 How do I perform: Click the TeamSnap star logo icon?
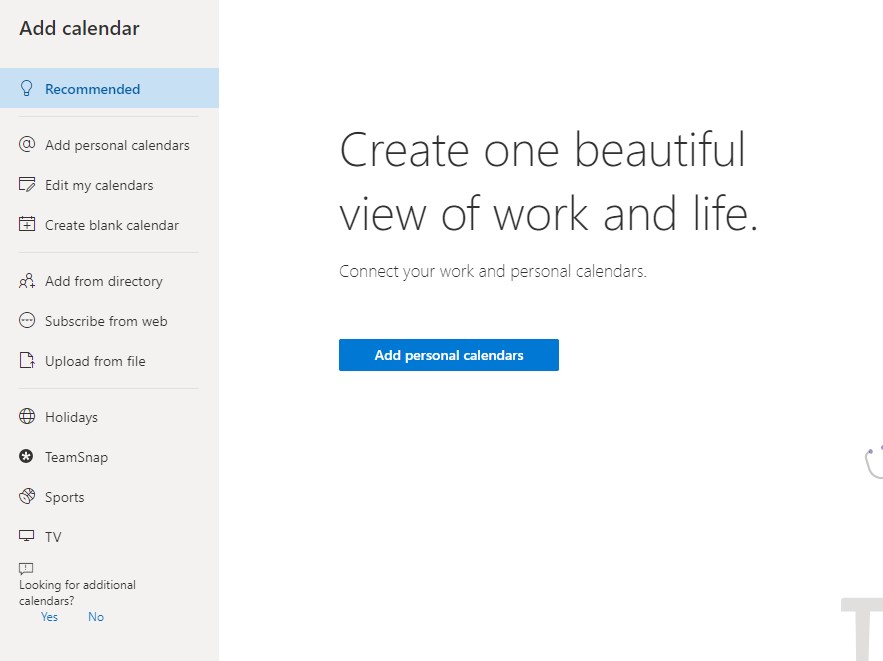coord(27,457)
